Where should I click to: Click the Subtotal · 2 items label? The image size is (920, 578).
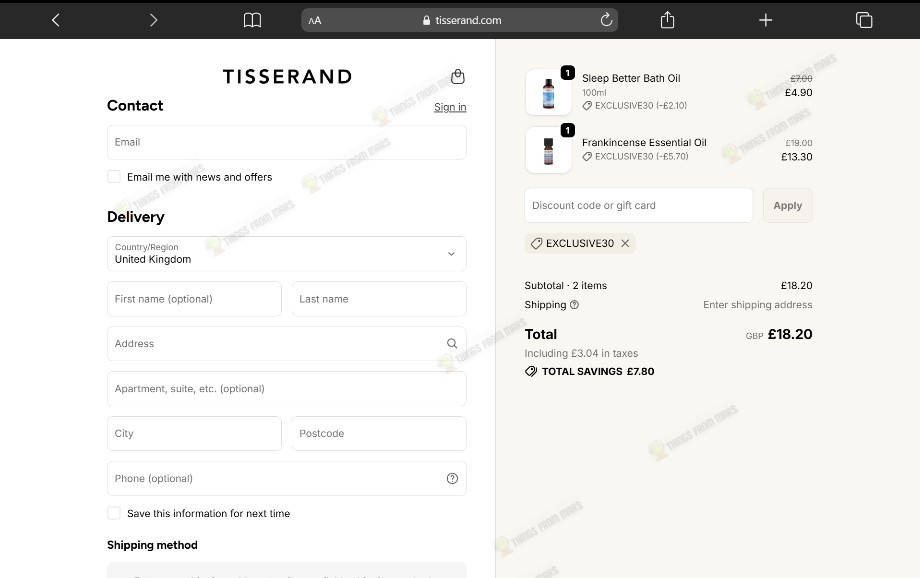click(x=566, y=285)
